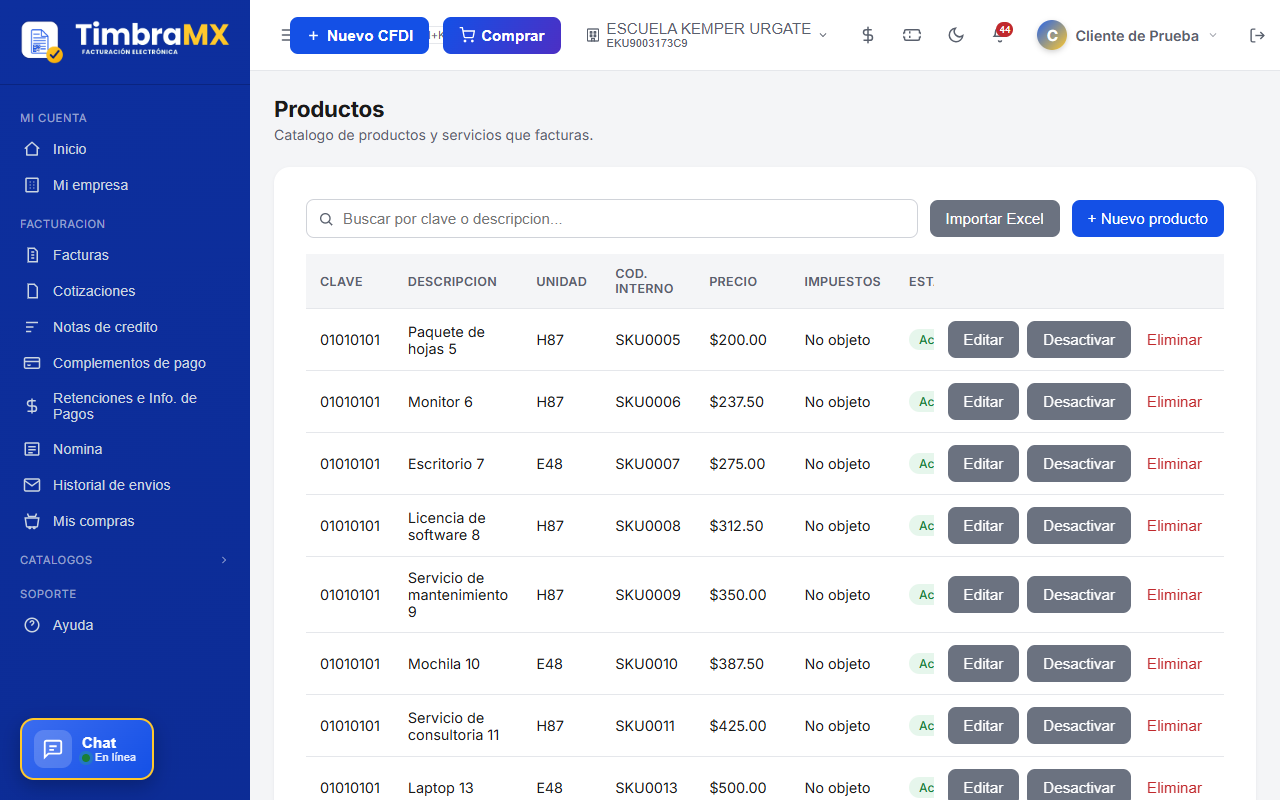Edit the Monitor 6 product
This screenshot has width=1280, height=800.
click(x=983, y=402)
